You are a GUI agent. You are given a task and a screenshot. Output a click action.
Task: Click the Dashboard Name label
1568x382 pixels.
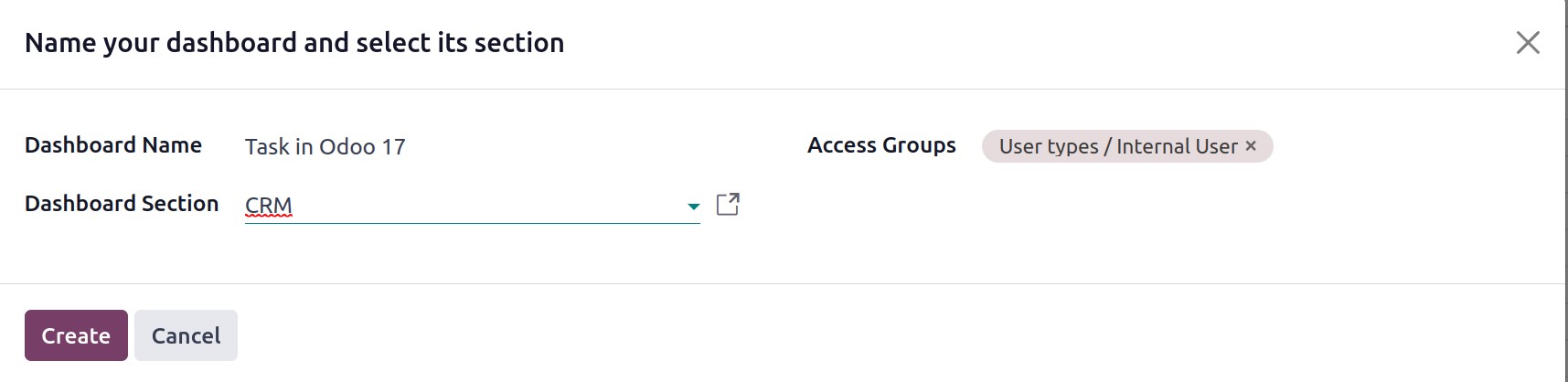click(113, 145)
